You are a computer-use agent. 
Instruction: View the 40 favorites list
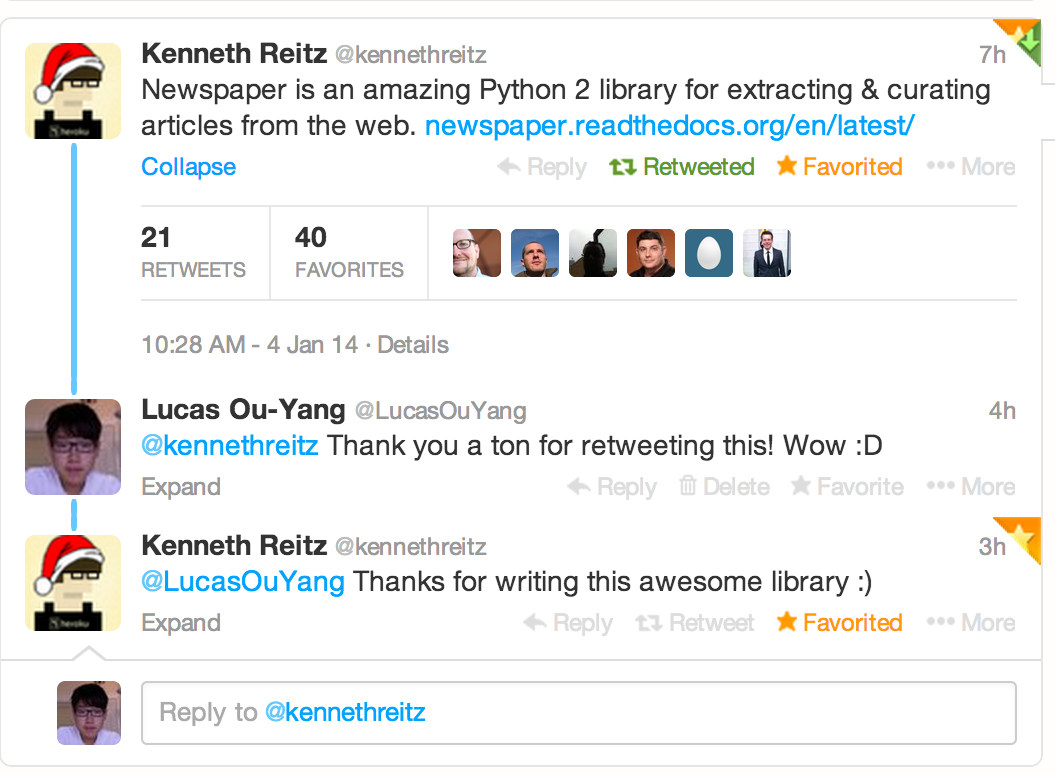[x=349, y=252]
